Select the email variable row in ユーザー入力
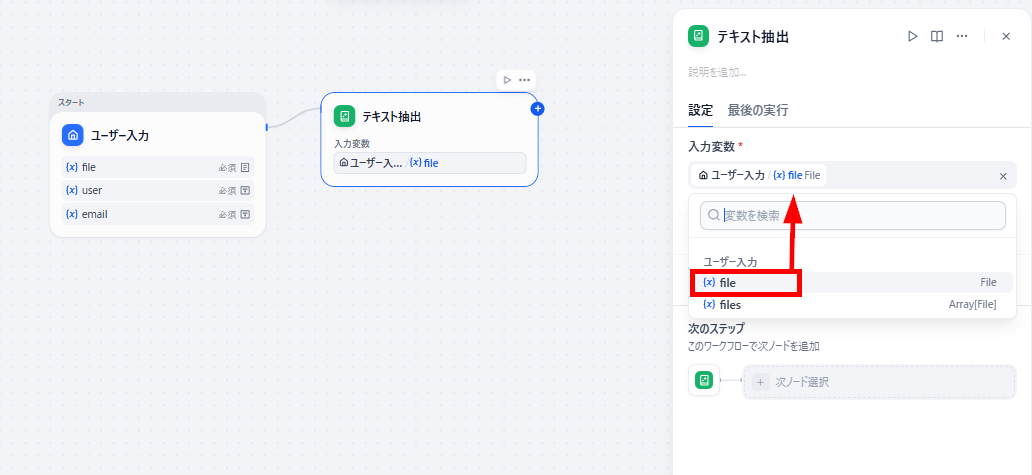This screenshot has height=475, width=1032. (x=158, y=214)
